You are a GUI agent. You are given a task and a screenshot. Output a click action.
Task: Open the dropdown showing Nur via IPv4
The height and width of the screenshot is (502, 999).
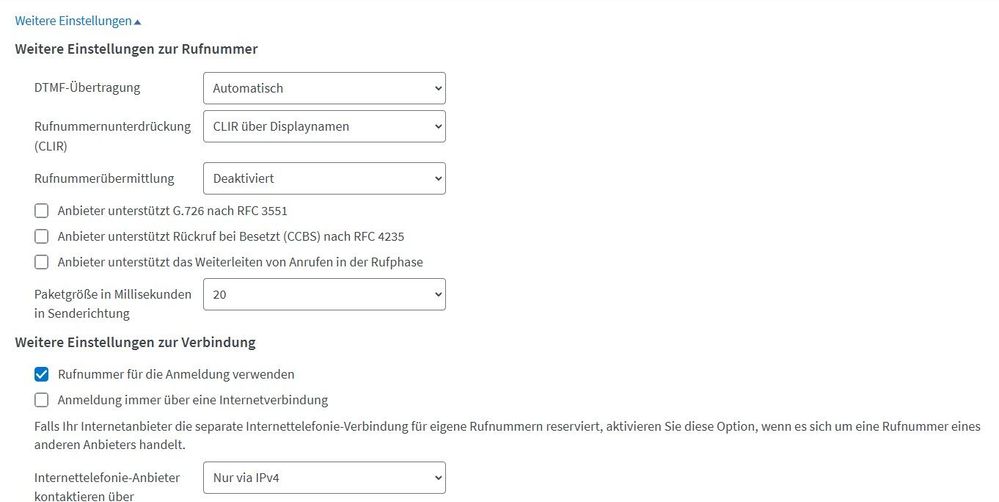(323, 477)
